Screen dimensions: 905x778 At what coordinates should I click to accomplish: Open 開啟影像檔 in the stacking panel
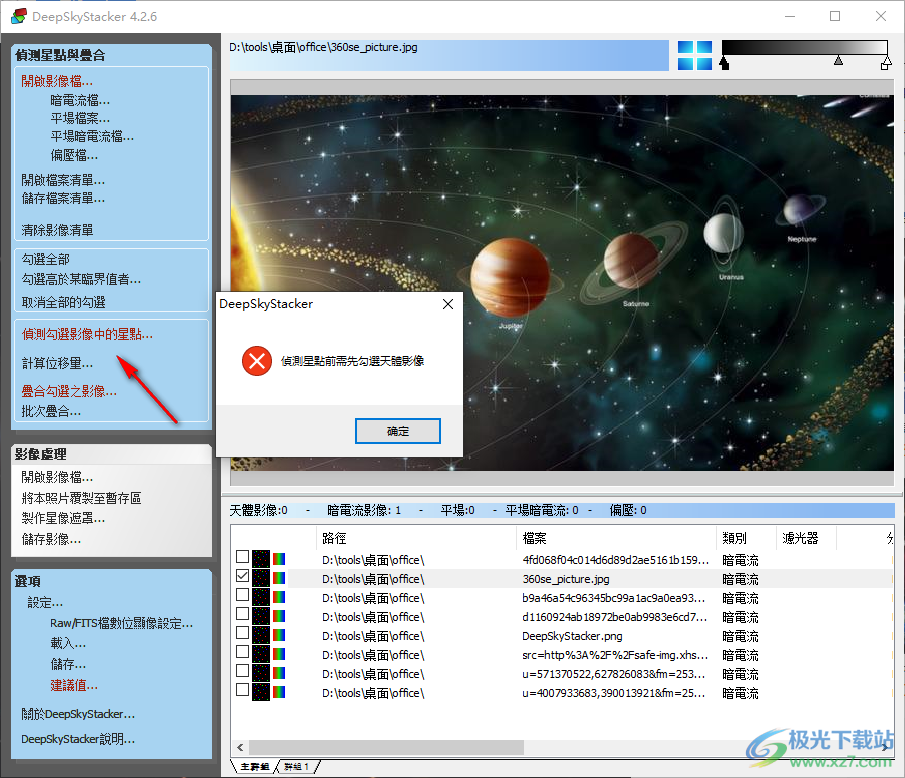click(x=57, y=81)
